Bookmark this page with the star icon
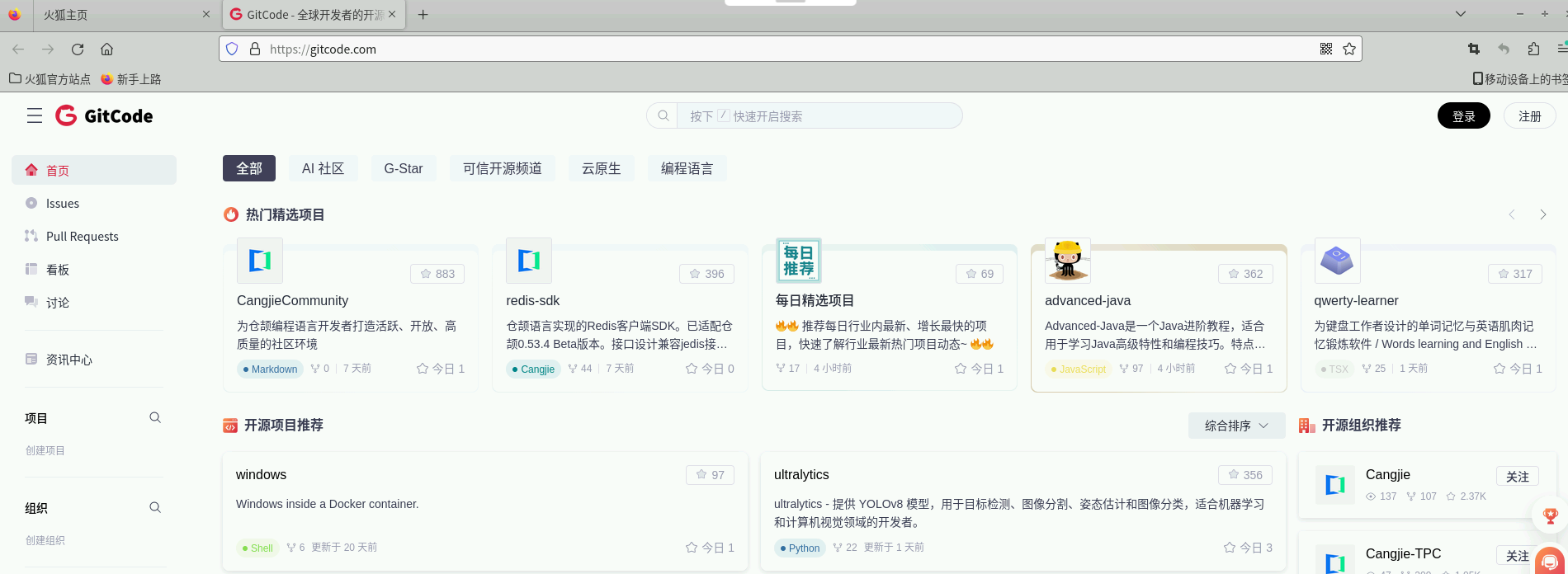 [1349, 49]
